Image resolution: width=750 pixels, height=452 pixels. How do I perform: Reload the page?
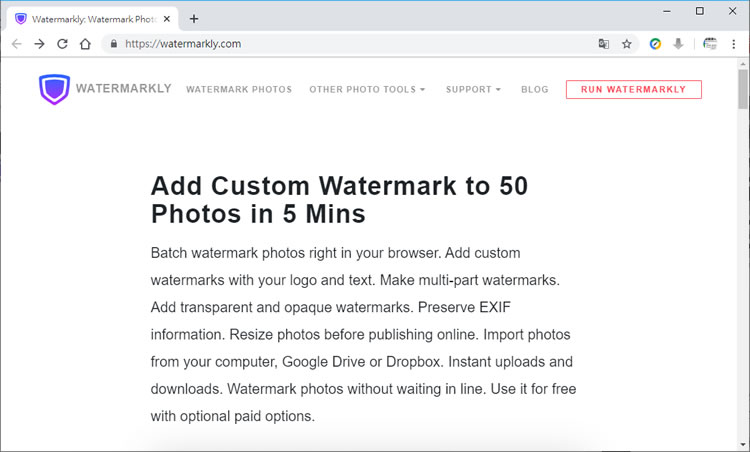pyautogui.click(x=62, y=44)
